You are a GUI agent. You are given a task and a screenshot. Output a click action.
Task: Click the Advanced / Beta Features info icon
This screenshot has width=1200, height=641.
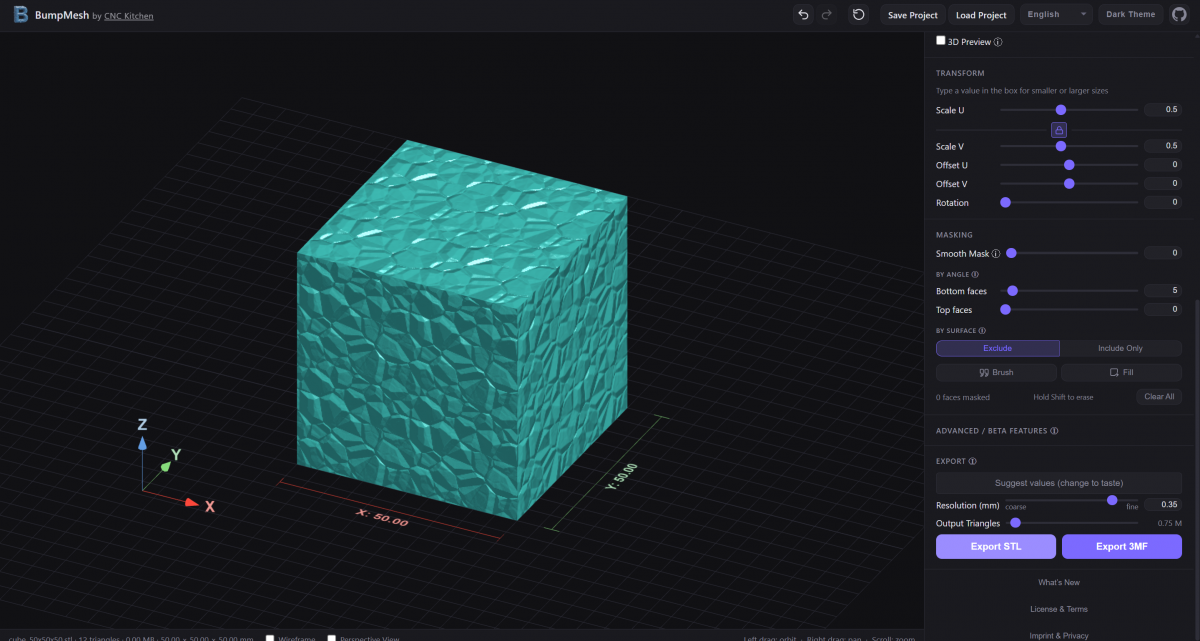click(1055, 431)
